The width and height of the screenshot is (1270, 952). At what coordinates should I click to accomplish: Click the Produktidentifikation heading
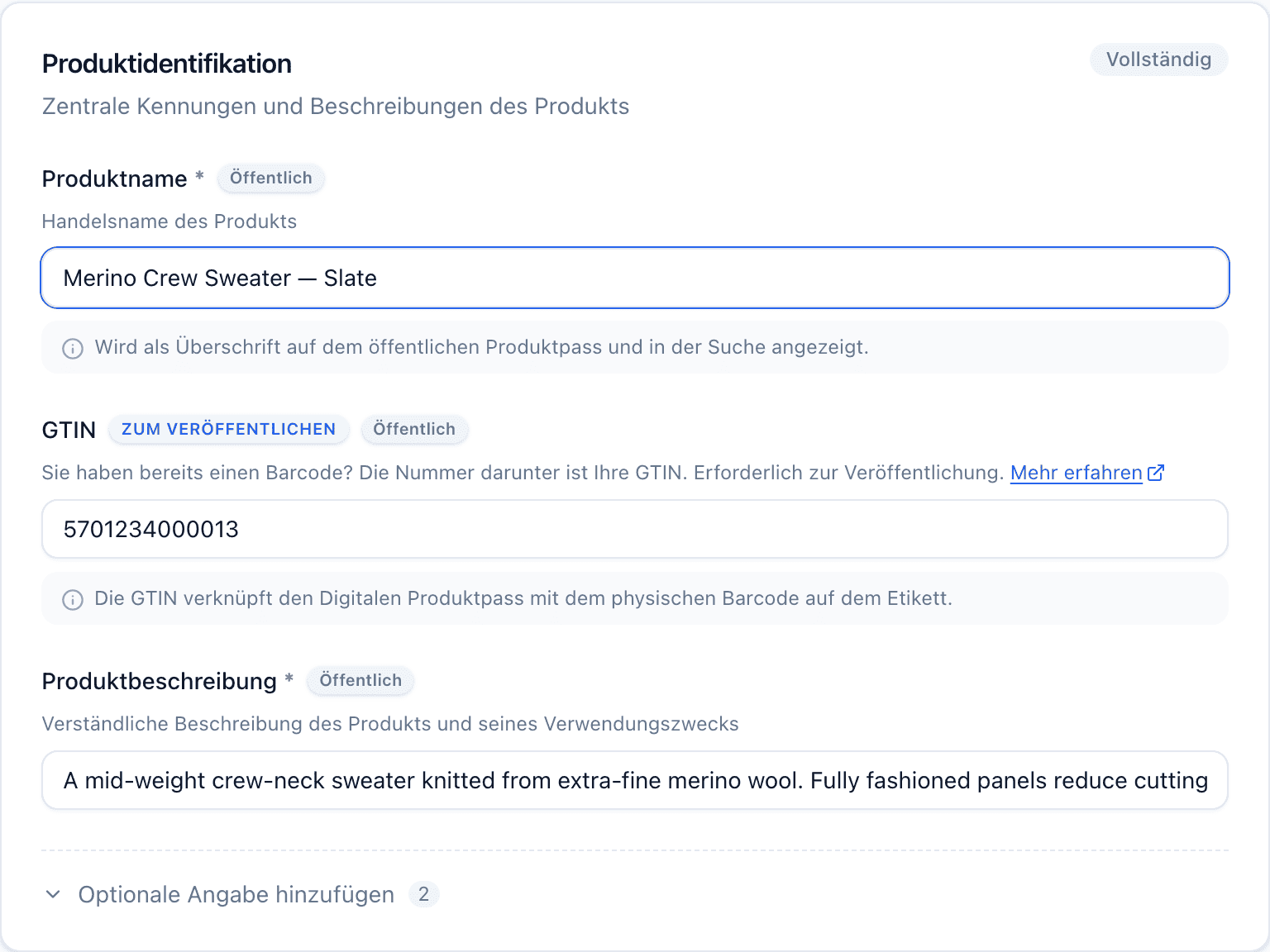tap(167, 64)
